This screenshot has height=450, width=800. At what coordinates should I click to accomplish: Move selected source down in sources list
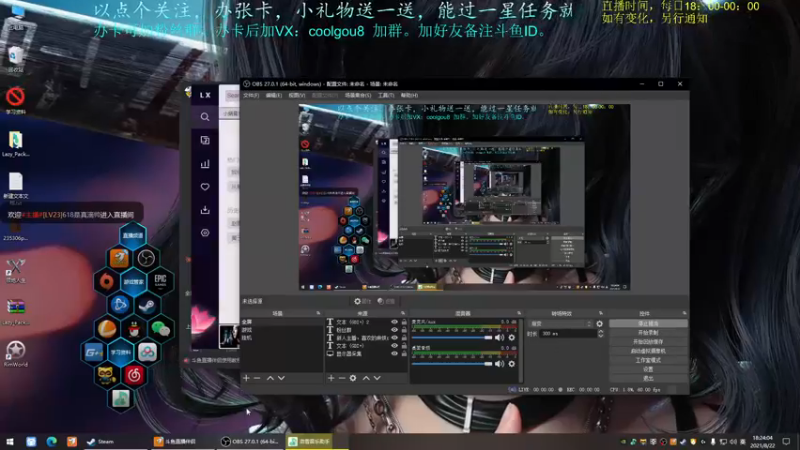click(x=377, y=378)
